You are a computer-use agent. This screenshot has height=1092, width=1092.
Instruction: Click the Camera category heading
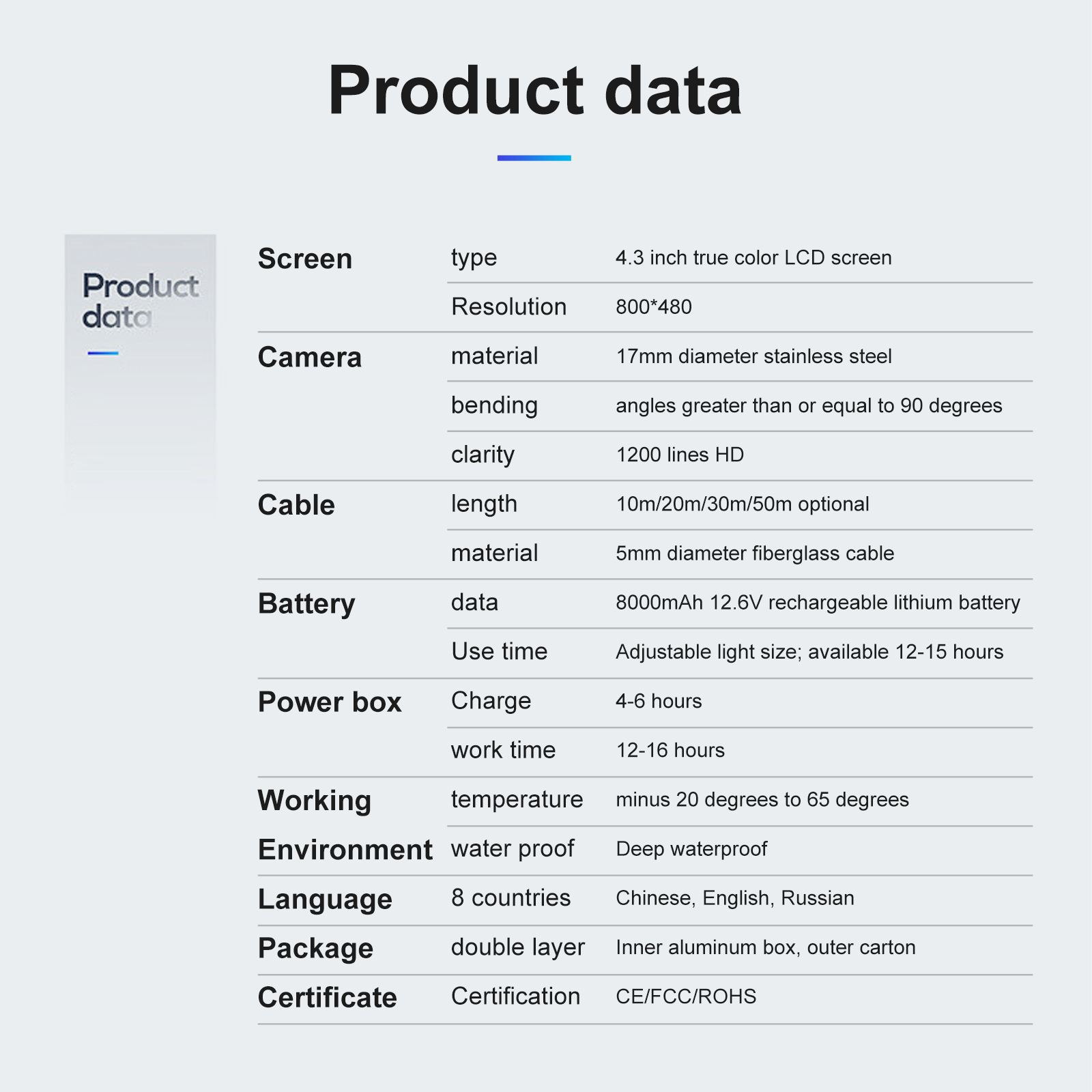click(x=310, y=357)
